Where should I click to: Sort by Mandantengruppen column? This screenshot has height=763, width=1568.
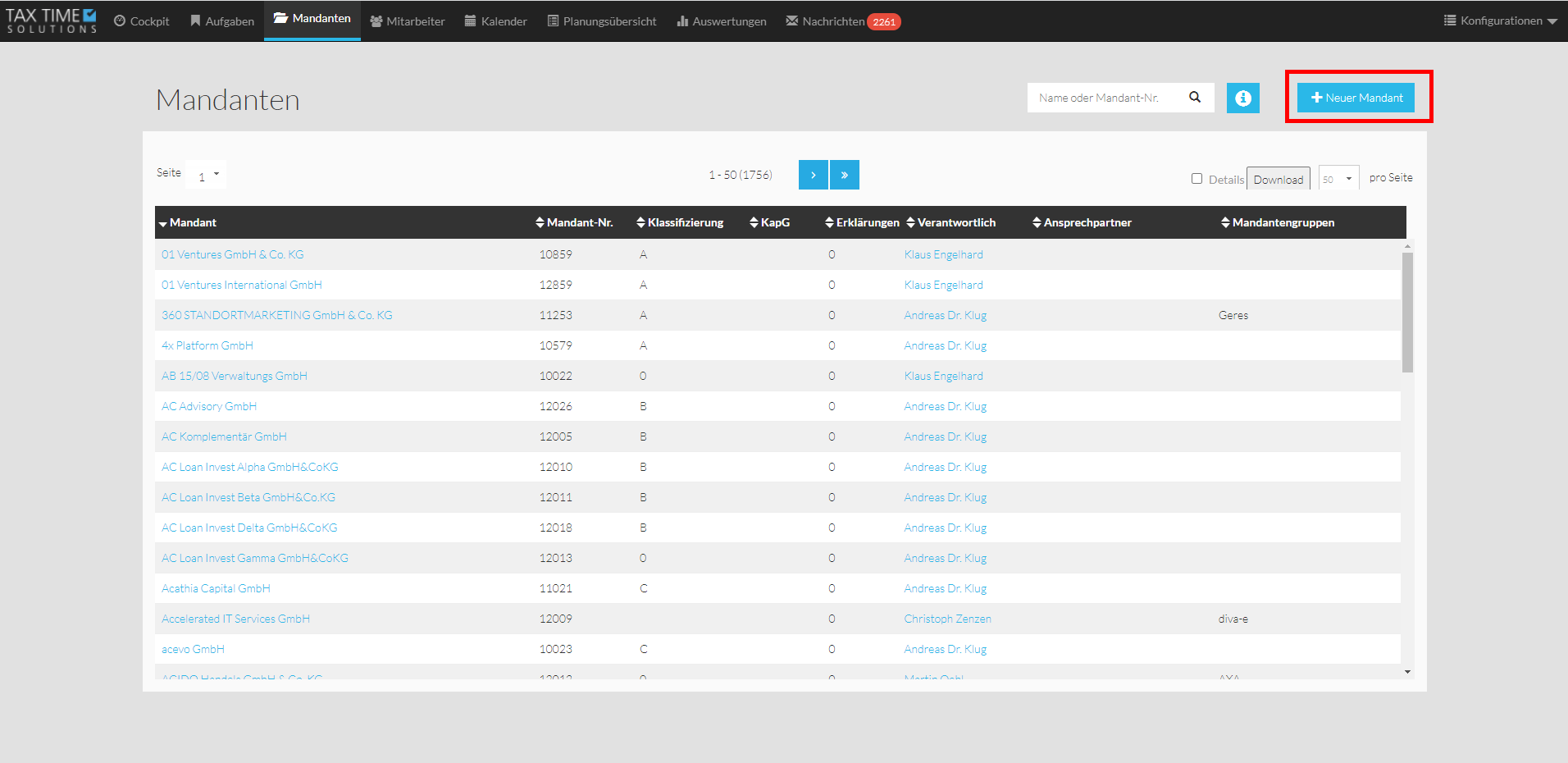[x=1278, y=222]
